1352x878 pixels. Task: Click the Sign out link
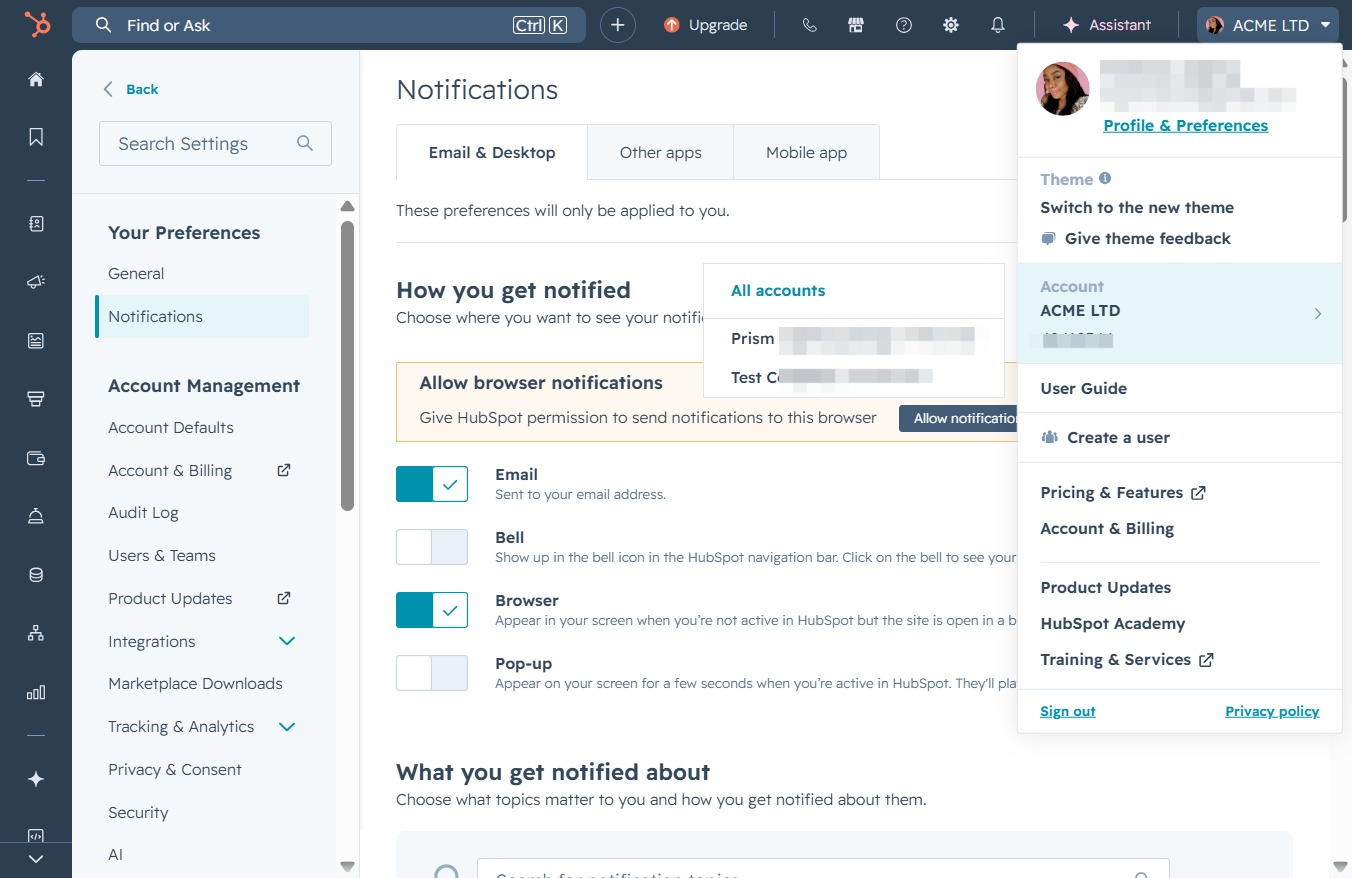[1068, 712]
